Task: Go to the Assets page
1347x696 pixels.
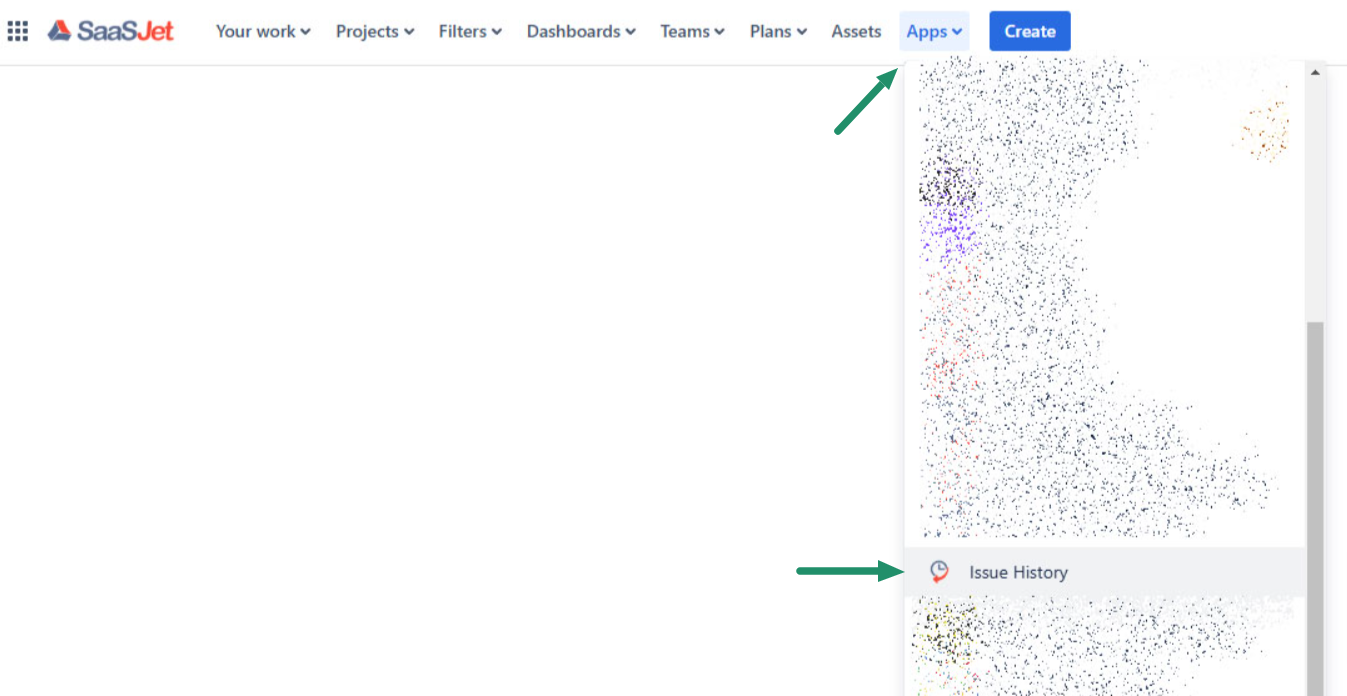Action: tap(856, 31)
